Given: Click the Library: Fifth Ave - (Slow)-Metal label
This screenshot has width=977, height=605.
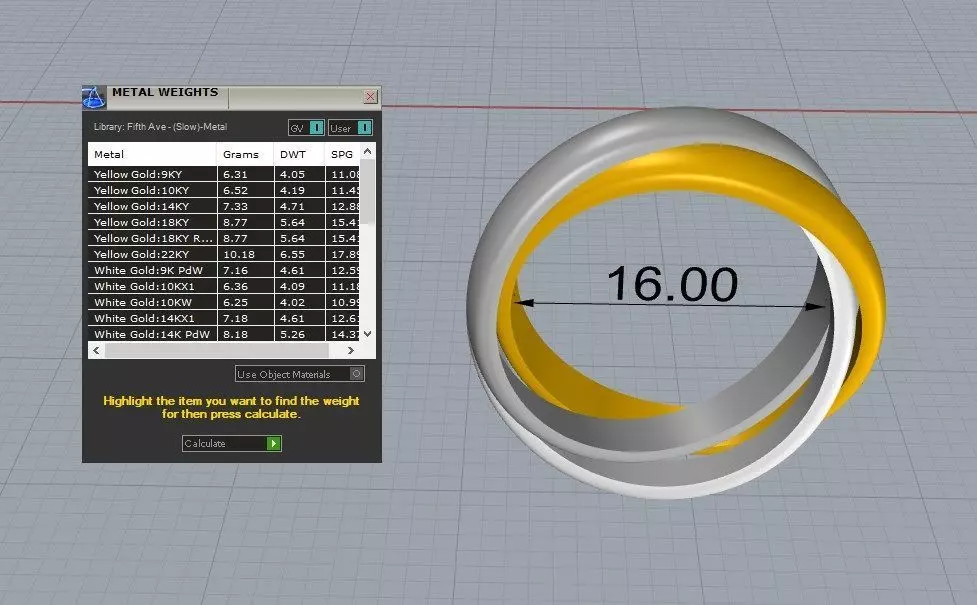Looking at the screenshot, I should (160, 126).
